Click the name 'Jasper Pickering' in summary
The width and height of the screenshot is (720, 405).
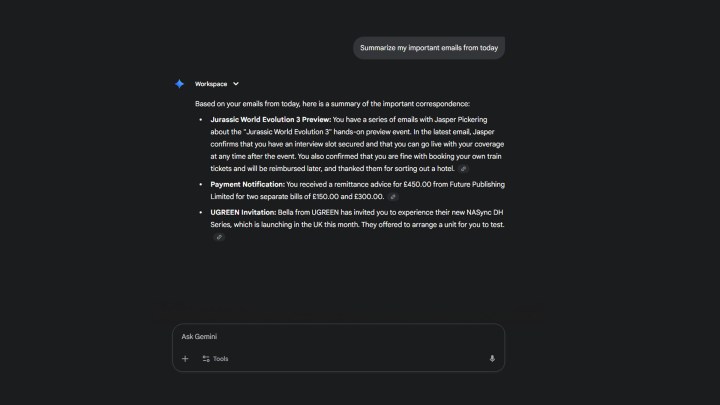(x=461, y=119)
